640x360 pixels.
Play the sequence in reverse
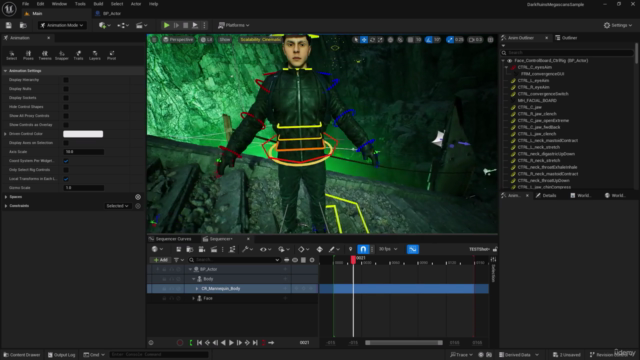click(x=223, y=343)
